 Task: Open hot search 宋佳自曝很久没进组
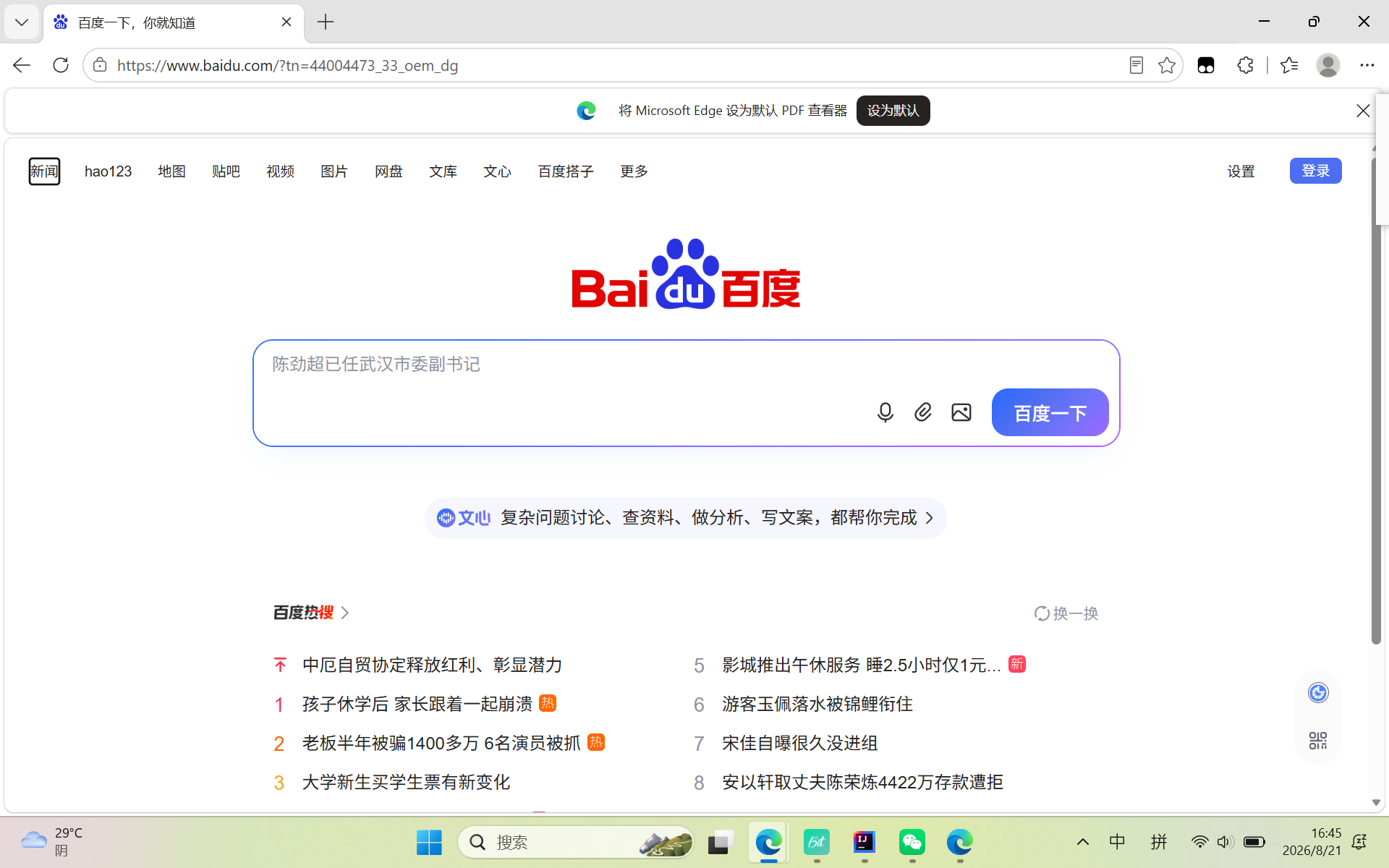pos(799,743)
